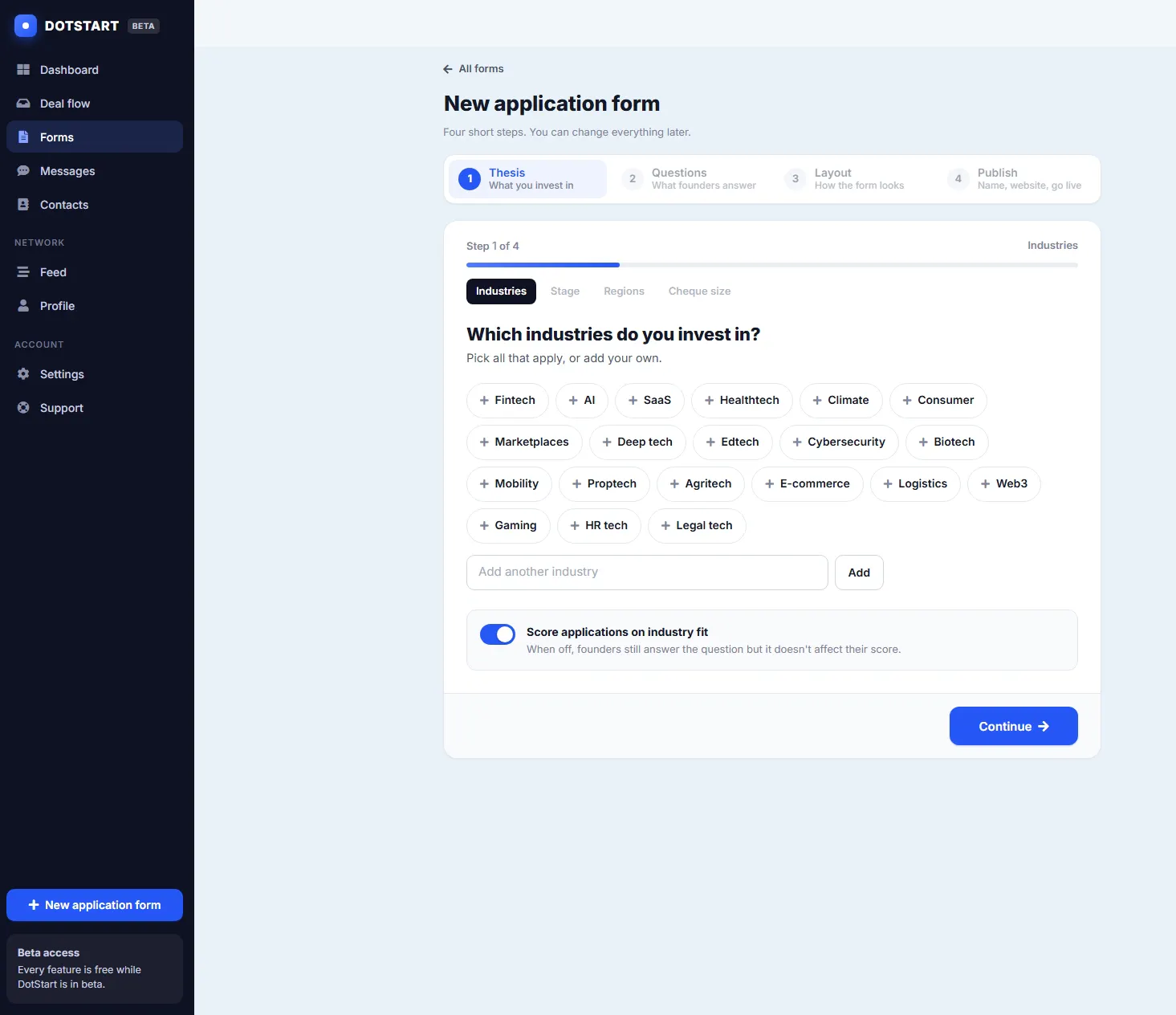Click the back arrow beside All forms
This screenshot has height=1015, width=1176.
coord(448,69)
